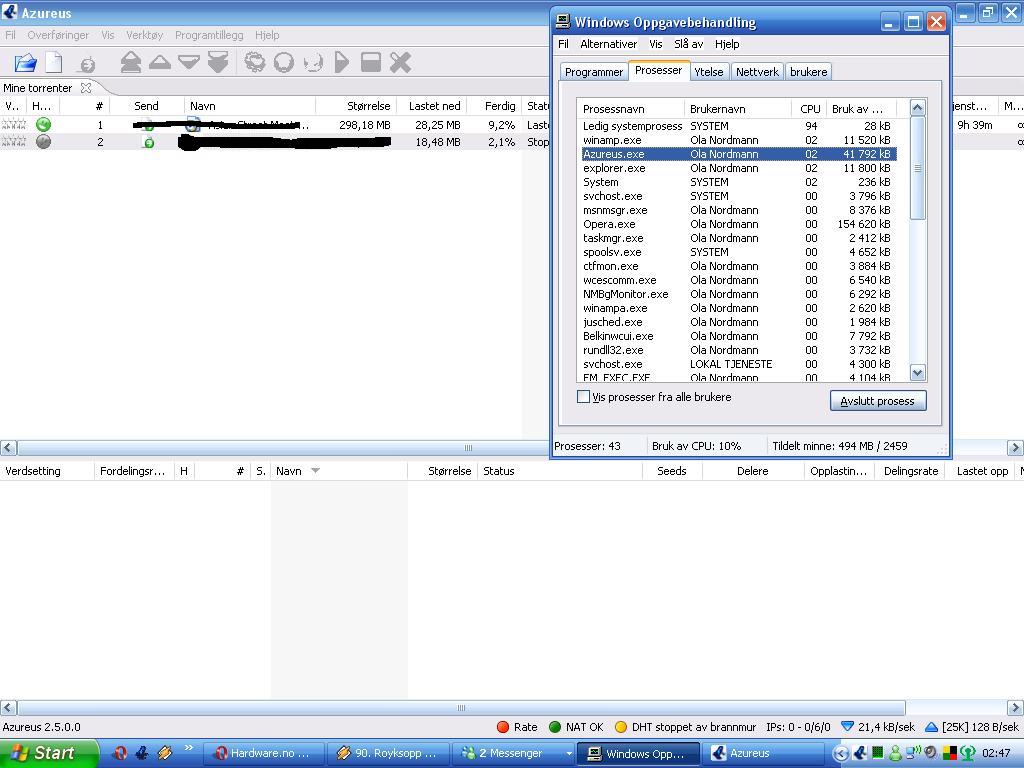Image resolution: width=1024 pixels, height=768 pixels.
Task: Click the Winamp quick launch icon
Action: pos(165,753)
